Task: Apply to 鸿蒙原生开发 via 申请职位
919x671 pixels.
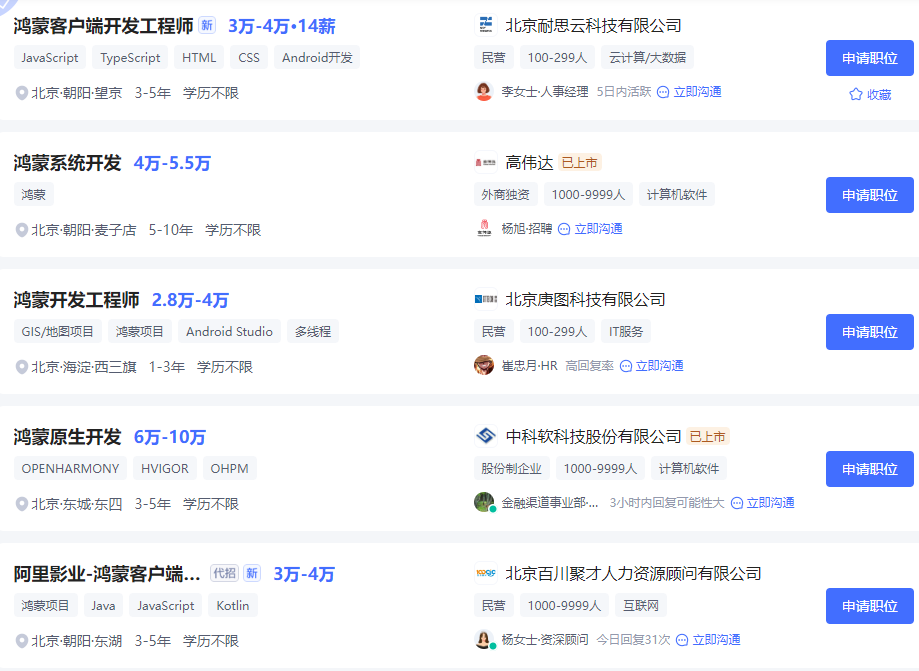Action: coord(870,469)
